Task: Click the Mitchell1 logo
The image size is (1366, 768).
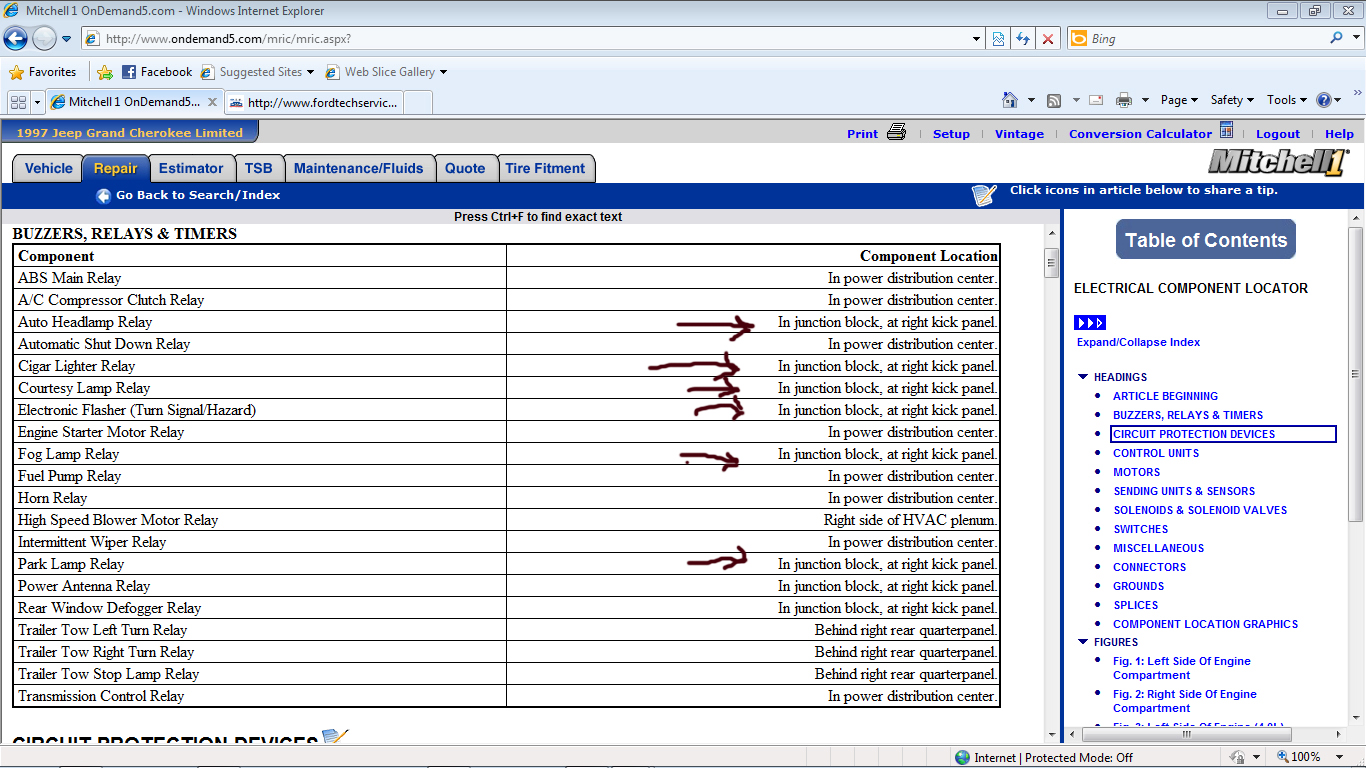Action: 1279,162
